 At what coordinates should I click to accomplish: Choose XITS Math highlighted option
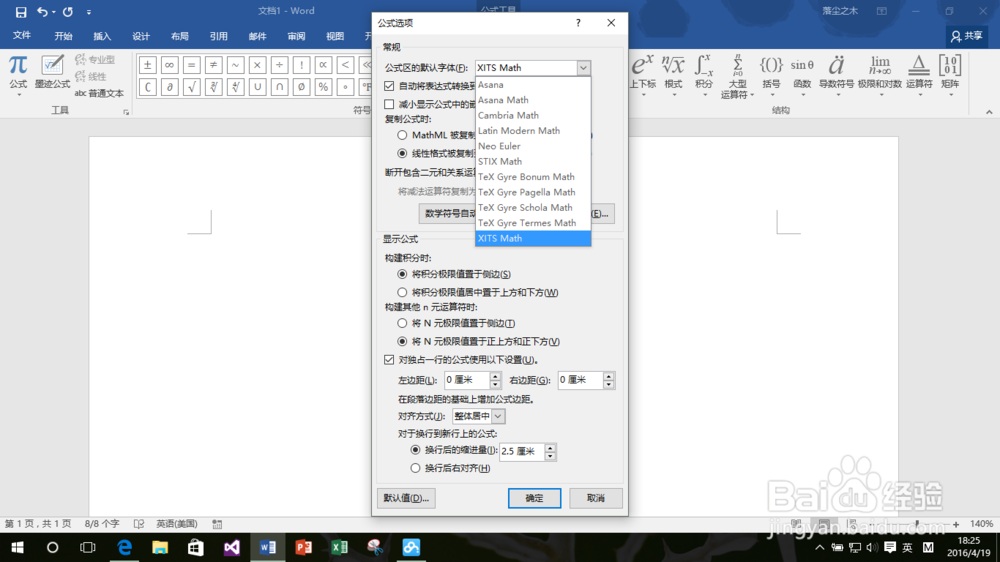tap(533, 238)
